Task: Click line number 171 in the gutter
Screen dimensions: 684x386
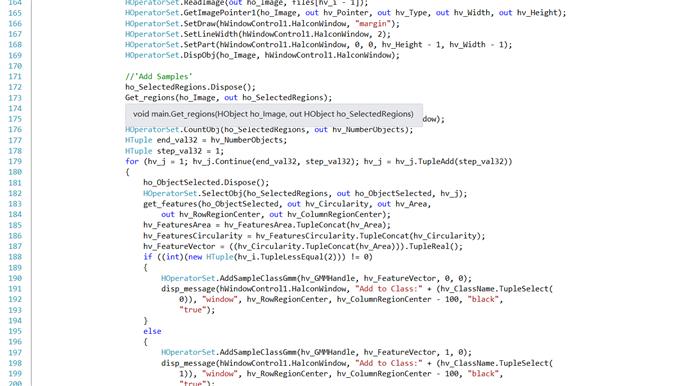Action: (15, 76)
